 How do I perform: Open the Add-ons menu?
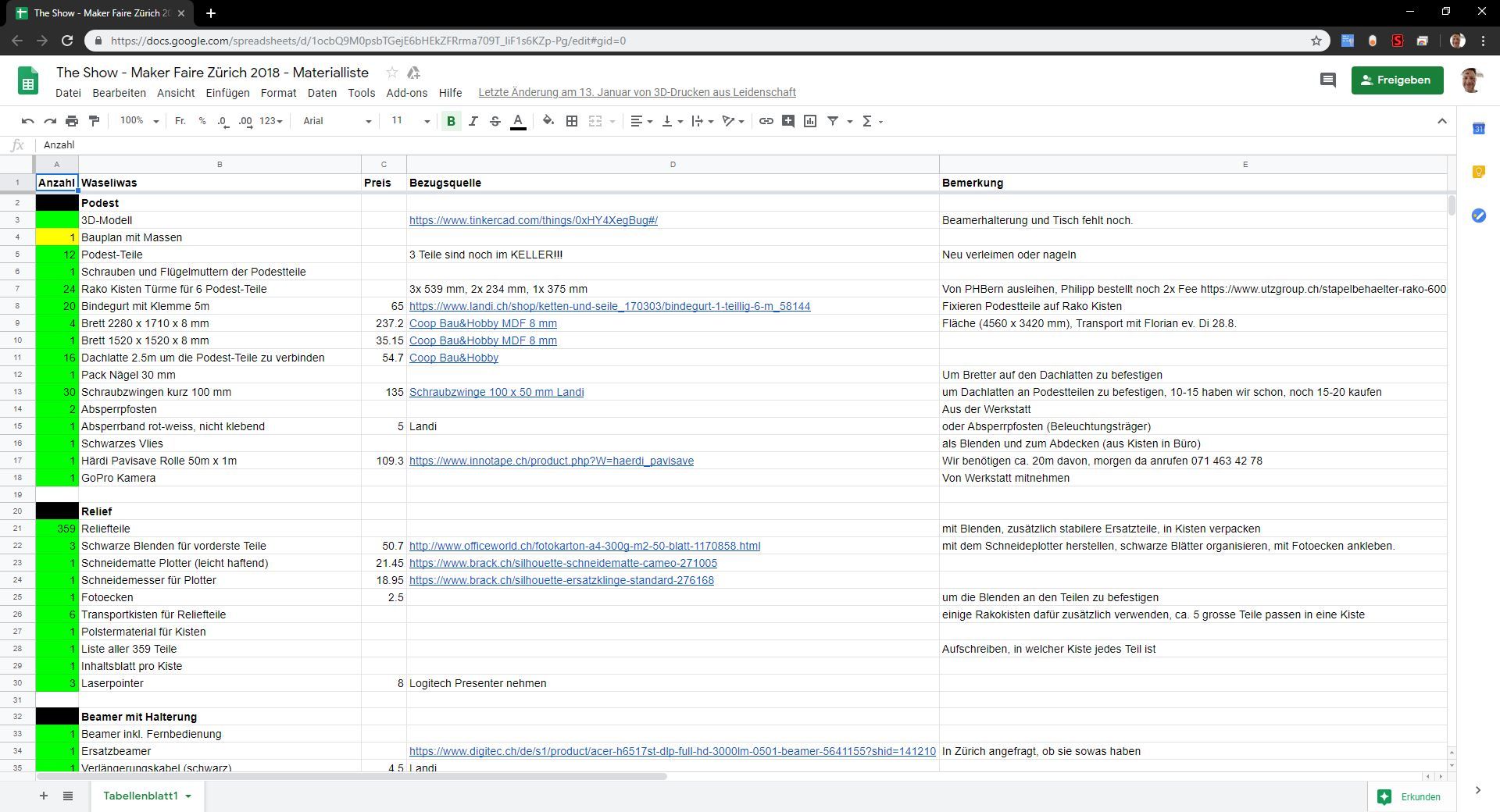[x=406, y=92]
